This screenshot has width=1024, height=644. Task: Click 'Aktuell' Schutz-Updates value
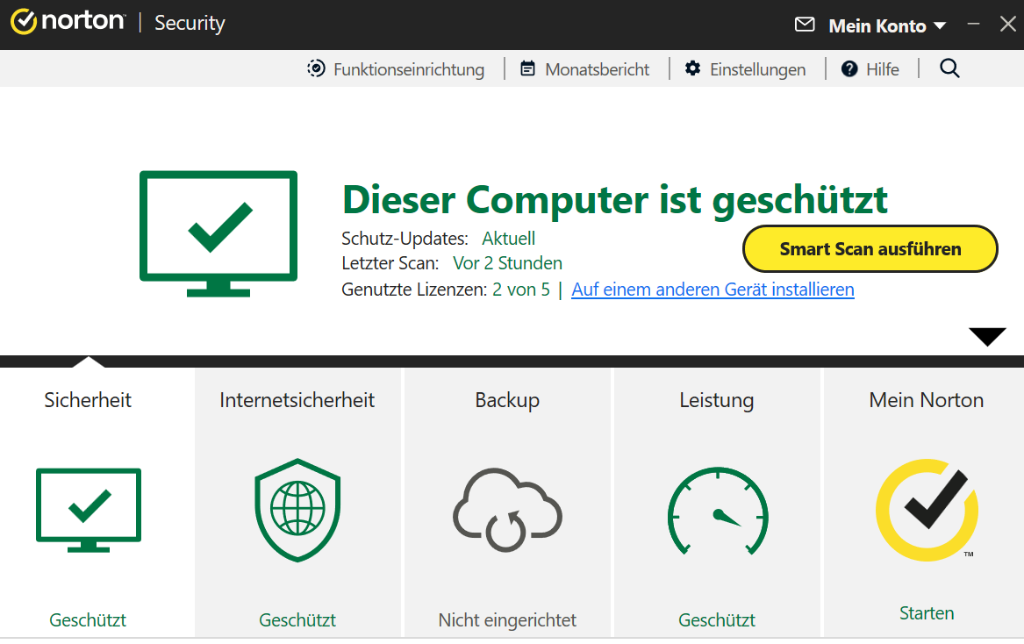509,238
